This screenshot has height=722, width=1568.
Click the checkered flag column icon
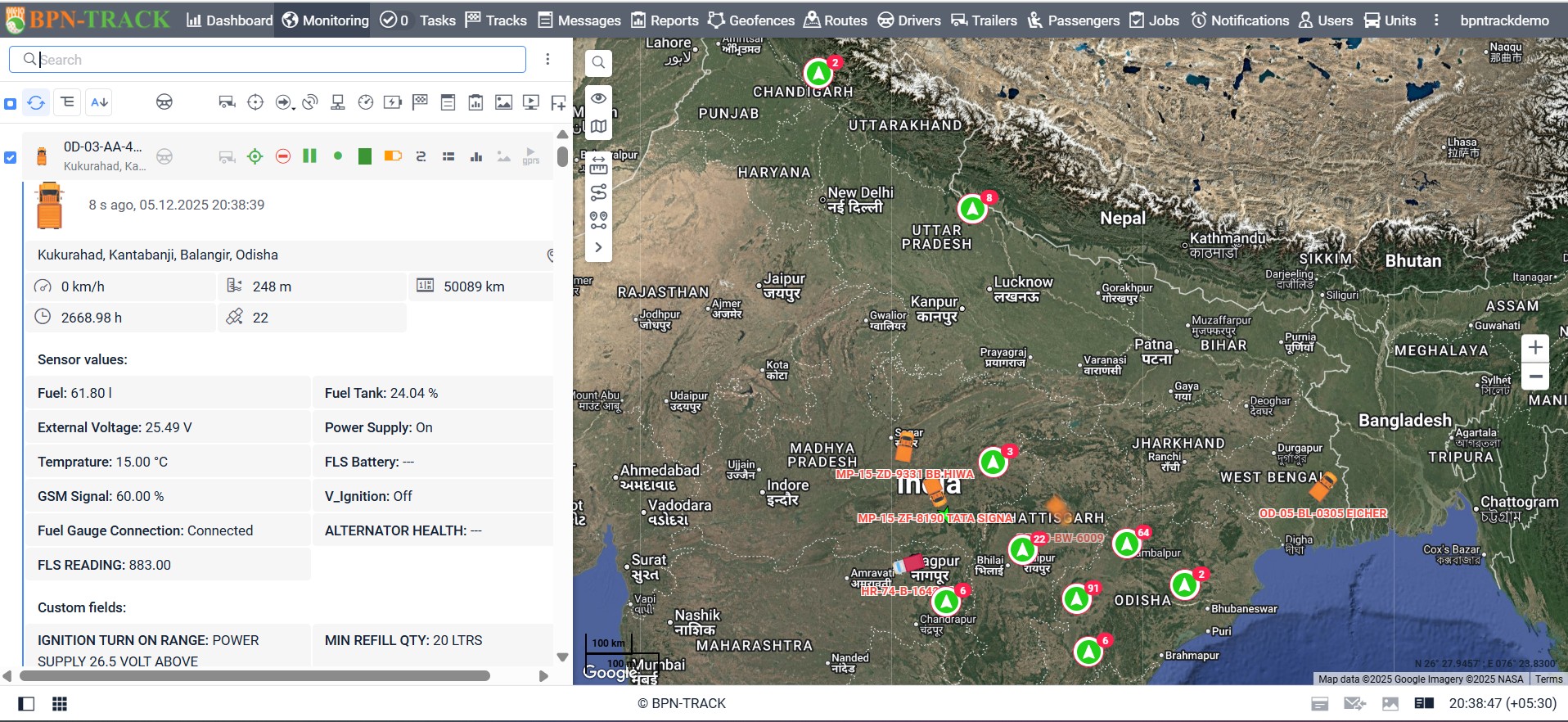click(420, 102)
